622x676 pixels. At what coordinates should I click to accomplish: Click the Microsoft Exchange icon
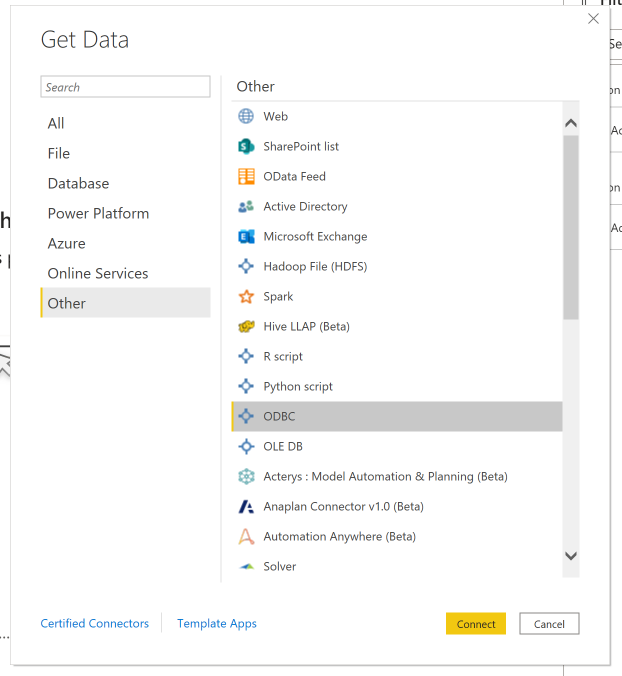click(246, 236)
